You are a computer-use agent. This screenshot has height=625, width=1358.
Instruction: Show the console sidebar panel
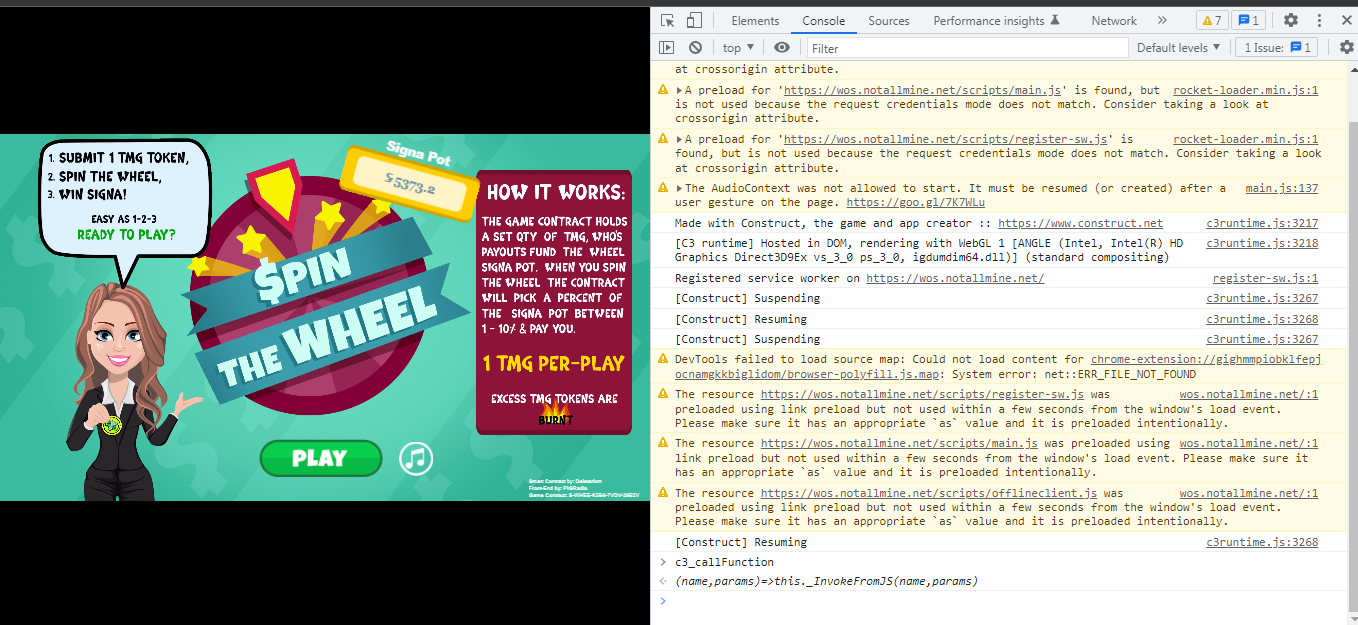(x=666, y=47)
